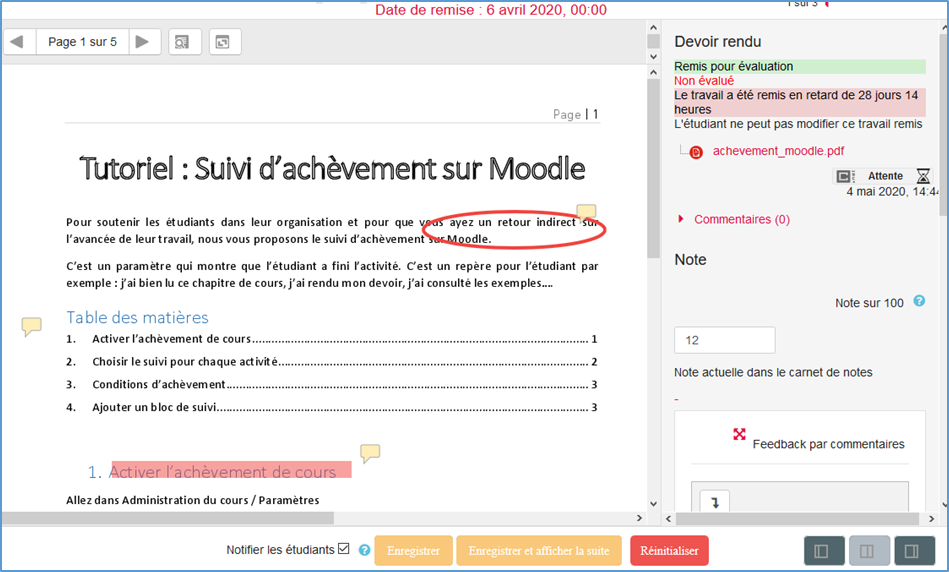
Task: Collapse review panel layout button
Action: pos(824,551)
